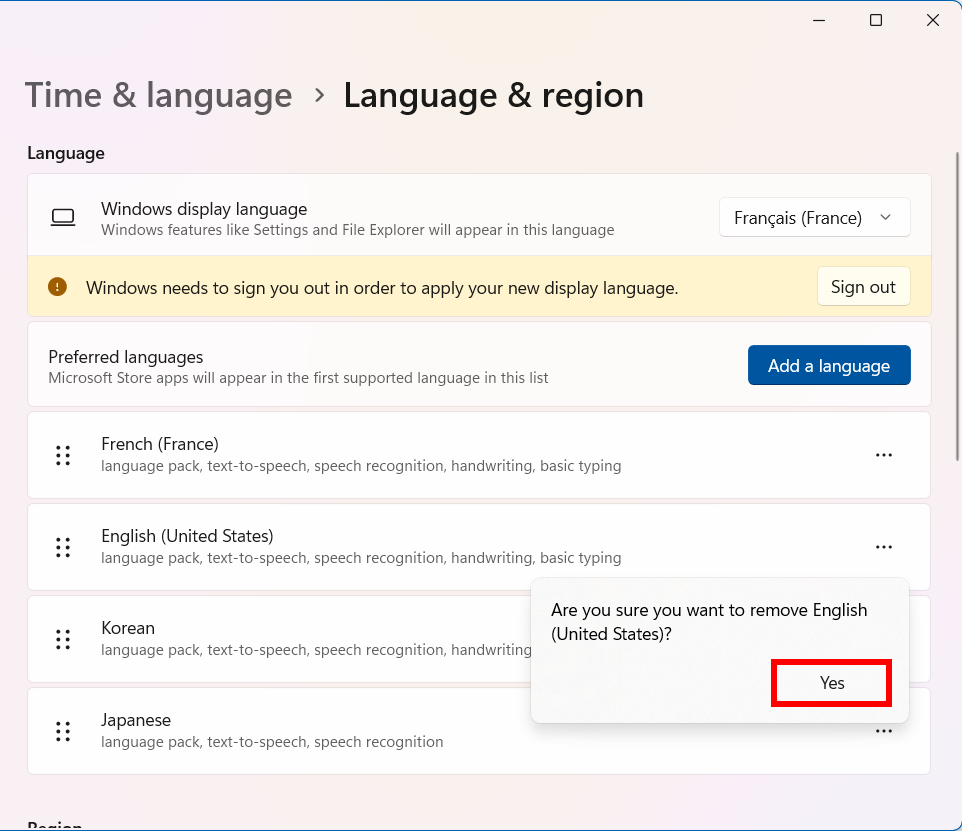Confirm removal by clicking Yes

(x=831, y=683)
